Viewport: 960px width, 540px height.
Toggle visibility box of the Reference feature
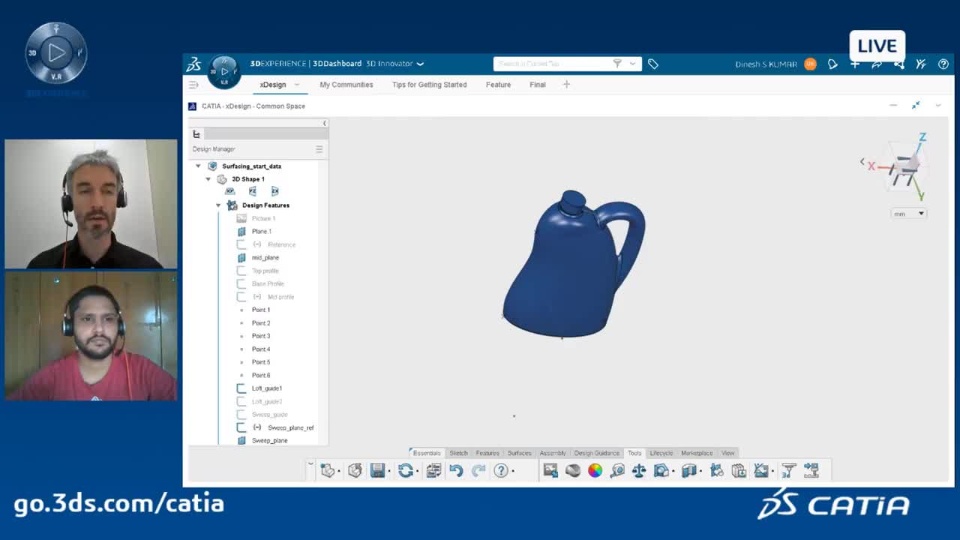(241, 244)
